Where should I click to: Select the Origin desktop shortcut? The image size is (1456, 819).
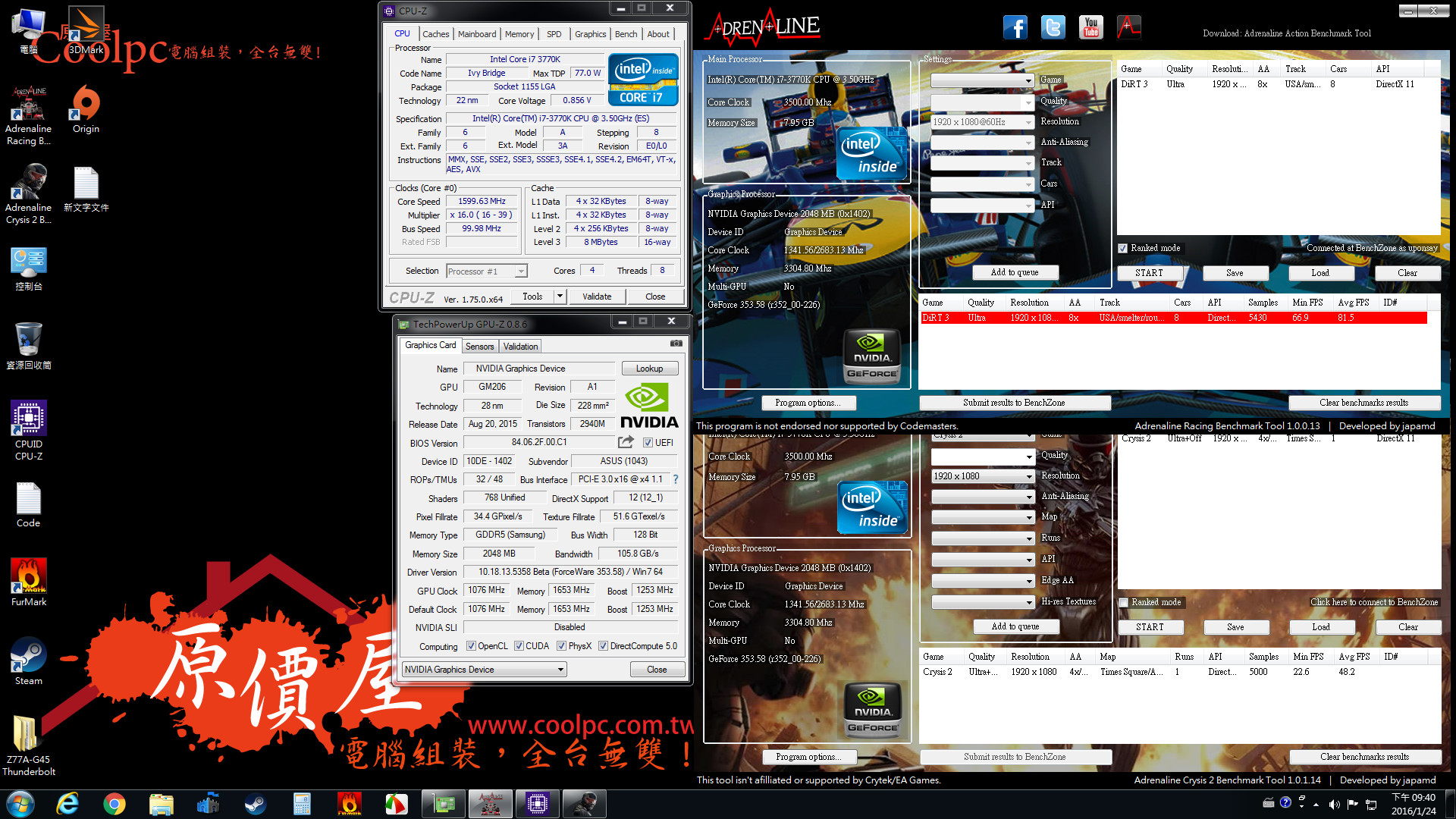point(86,110)
